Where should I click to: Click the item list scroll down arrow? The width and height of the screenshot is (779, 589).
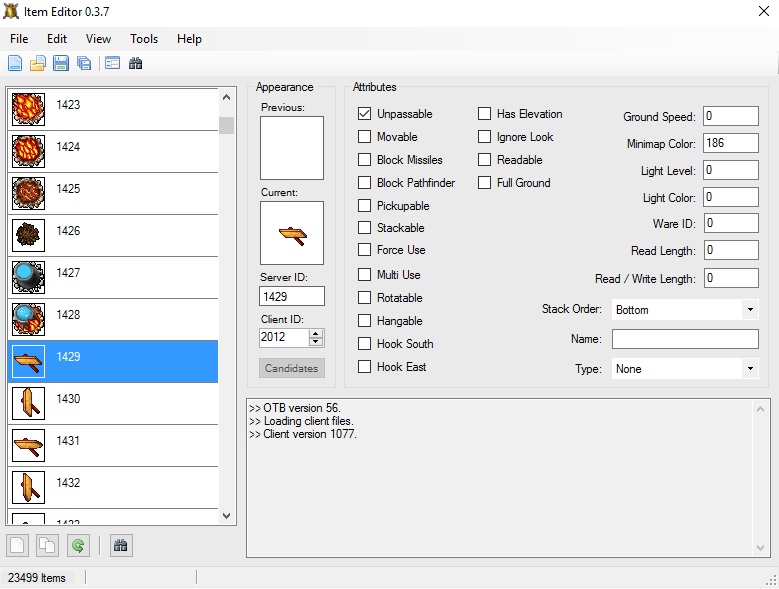[227, 515]
